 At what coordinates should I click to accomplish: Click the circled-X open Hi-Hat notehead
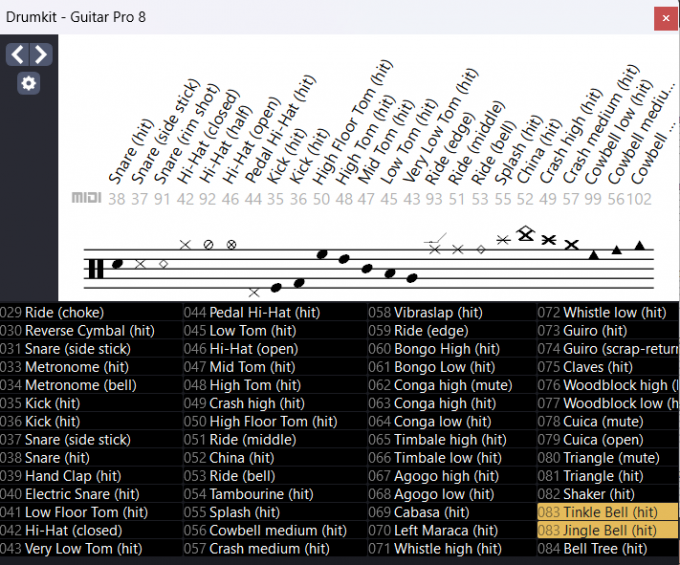[231, 243]
